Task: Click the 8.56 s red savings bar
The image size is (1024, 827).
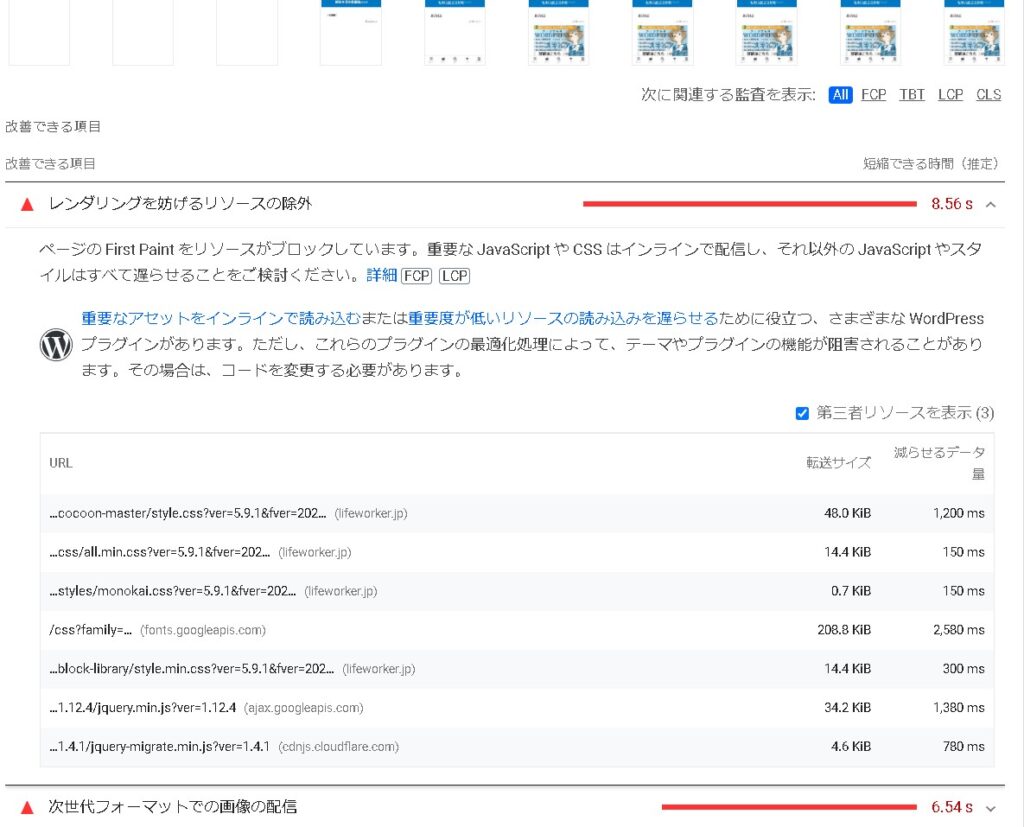Action: 749,204
